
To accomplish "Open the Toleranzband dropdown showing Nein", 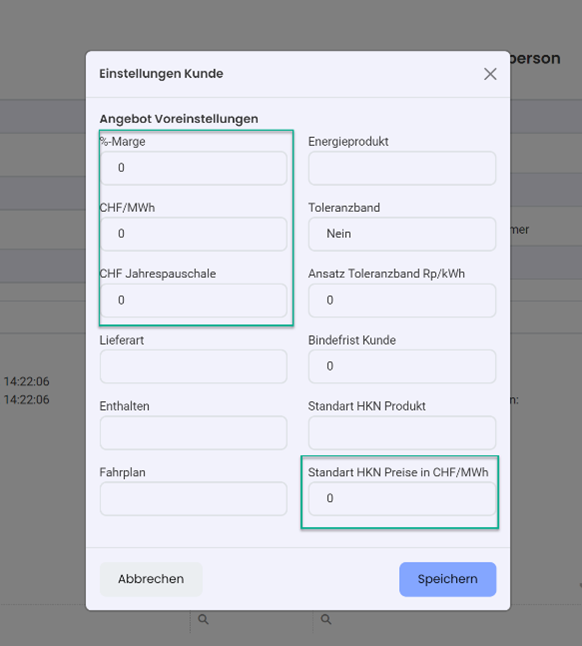I will coord(402,234).
